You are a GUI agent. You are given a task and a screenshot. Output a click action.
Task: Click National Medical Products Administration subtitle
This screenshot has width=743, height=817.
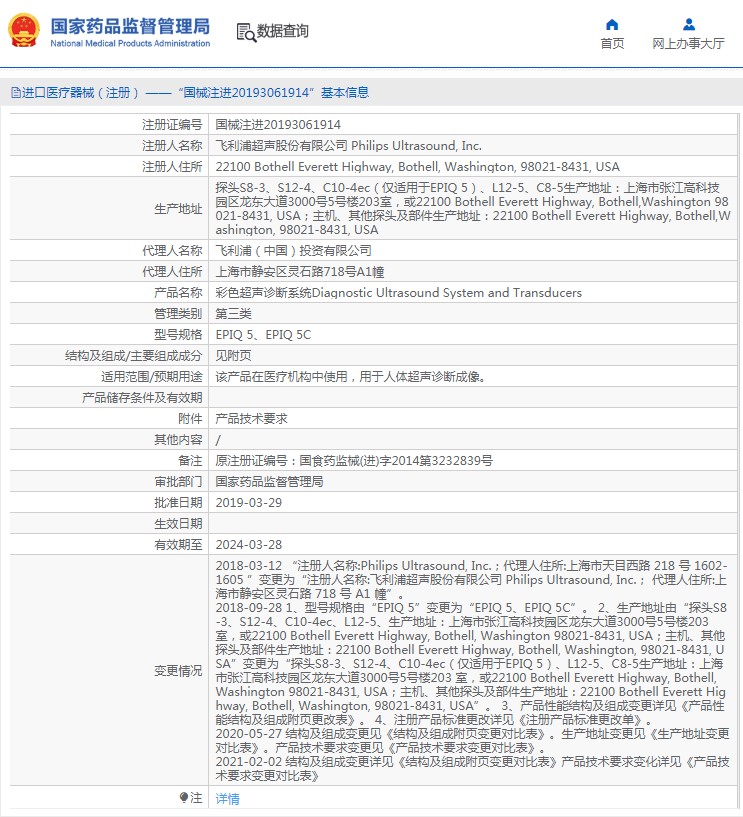pyautogui.click(x=130, y=43)
